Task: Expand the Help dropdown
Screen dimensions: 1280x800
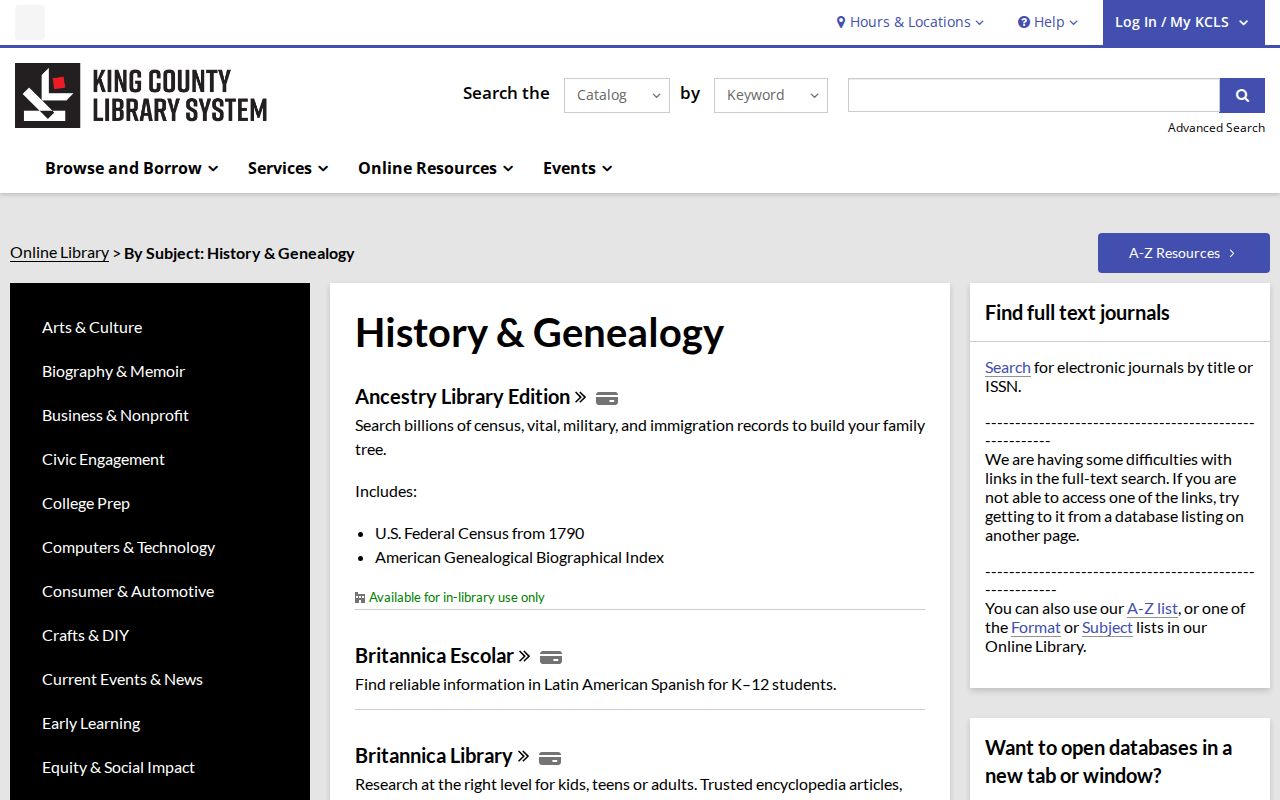Action: coord(1048,22)
